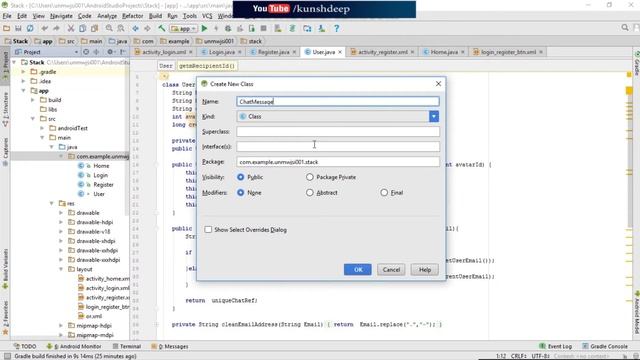The width and height of the screenshot is (640, 360).
Task: Select Register class in project tree
Action: [103, 184]
